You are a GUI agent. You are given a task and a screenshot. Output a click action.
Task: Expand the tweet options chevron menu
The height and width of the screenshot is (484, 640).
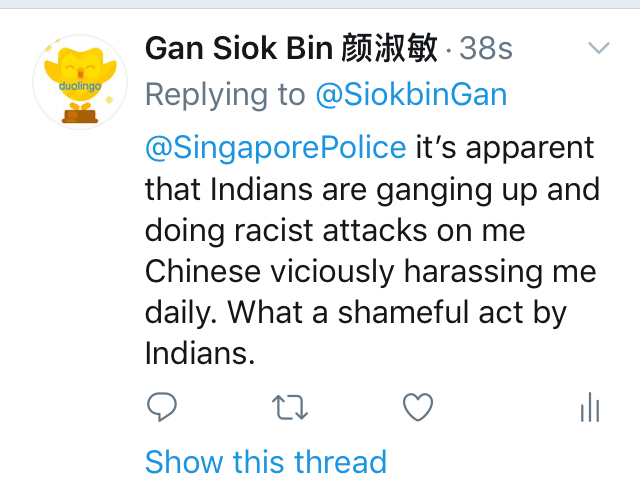point(599,48)
